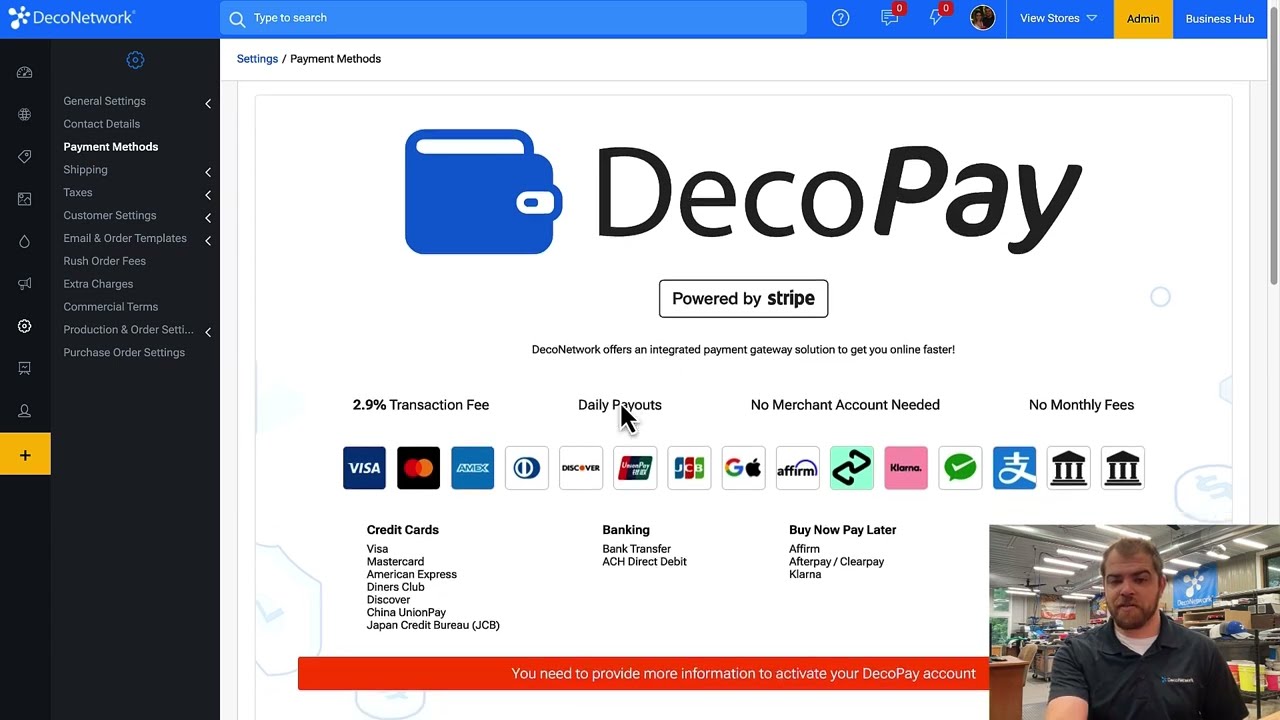
Task: Click the blue DecoPay wallet logo
Action: (483, 192)
